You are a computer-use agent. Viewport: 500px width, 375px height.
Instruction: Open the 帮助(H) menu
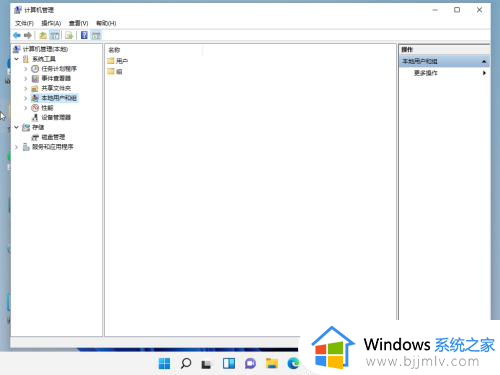click(x=106, y=23)
